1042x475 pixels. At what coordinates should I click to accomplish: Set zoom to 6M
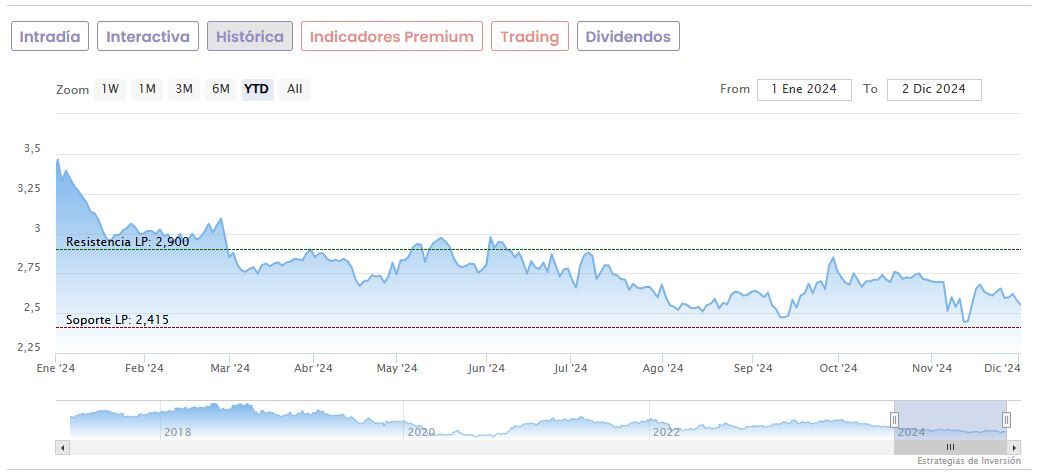tap(221, 89)
